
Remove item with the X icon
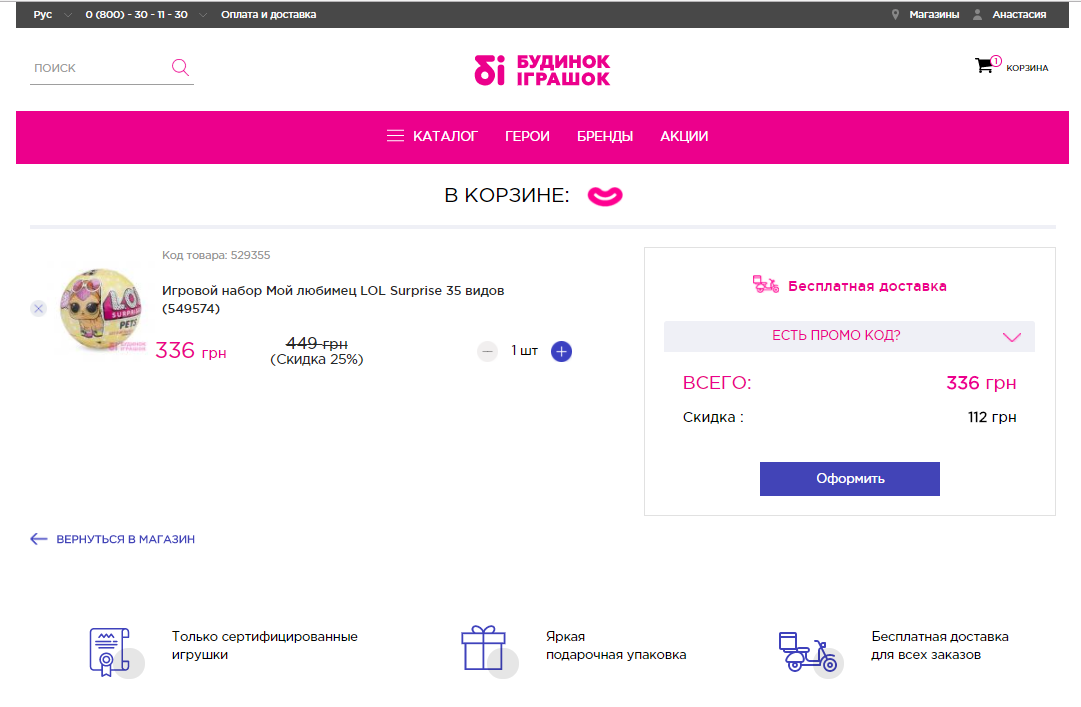[39, 309]
